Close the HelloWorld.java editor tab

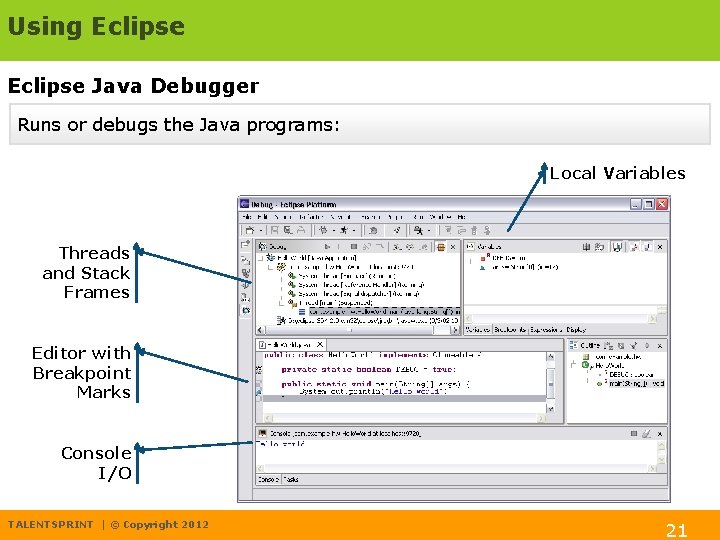pos(320,344)
